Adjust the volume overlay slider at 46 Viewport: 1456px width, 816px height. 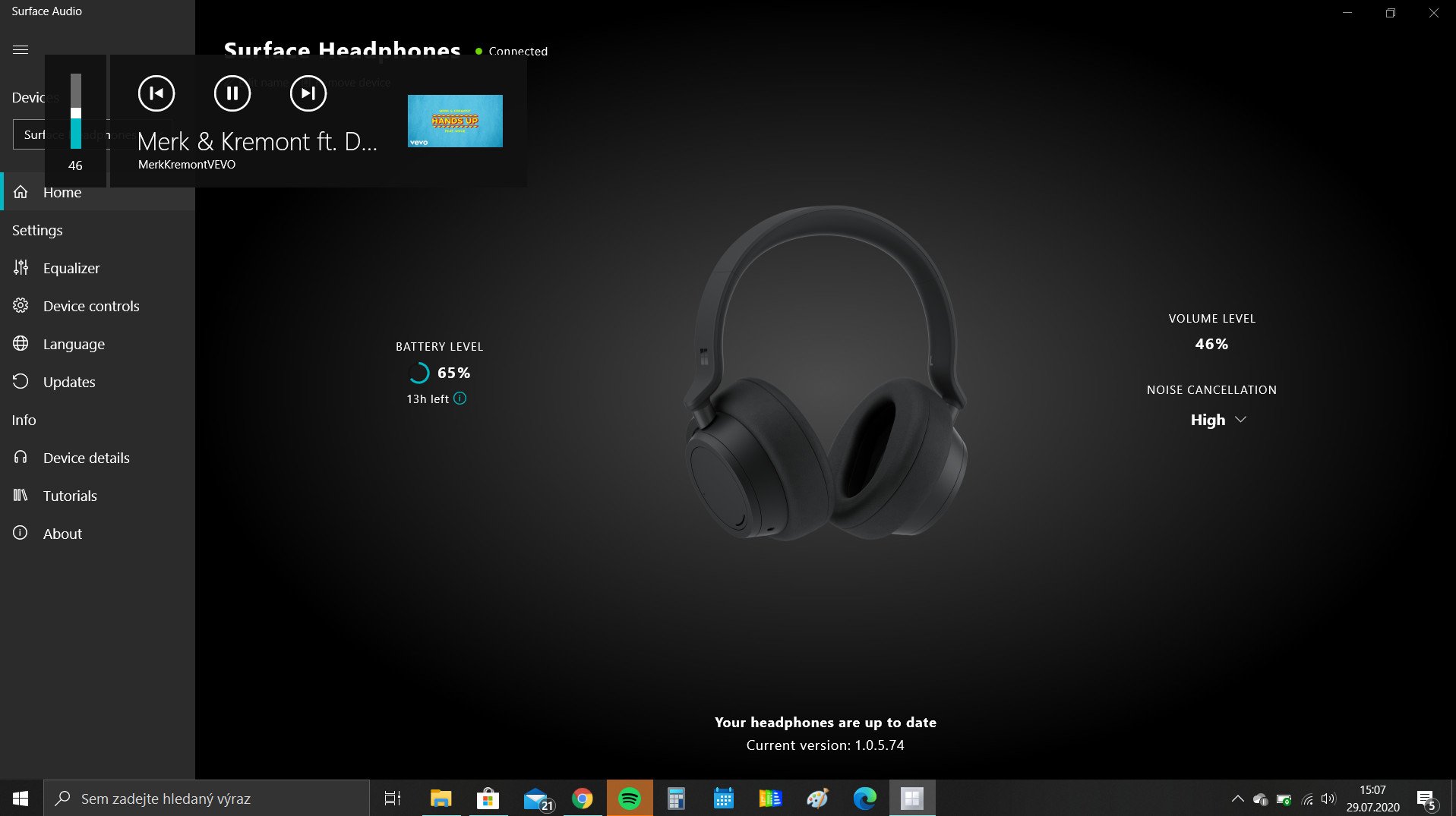[x=76, y=112]
